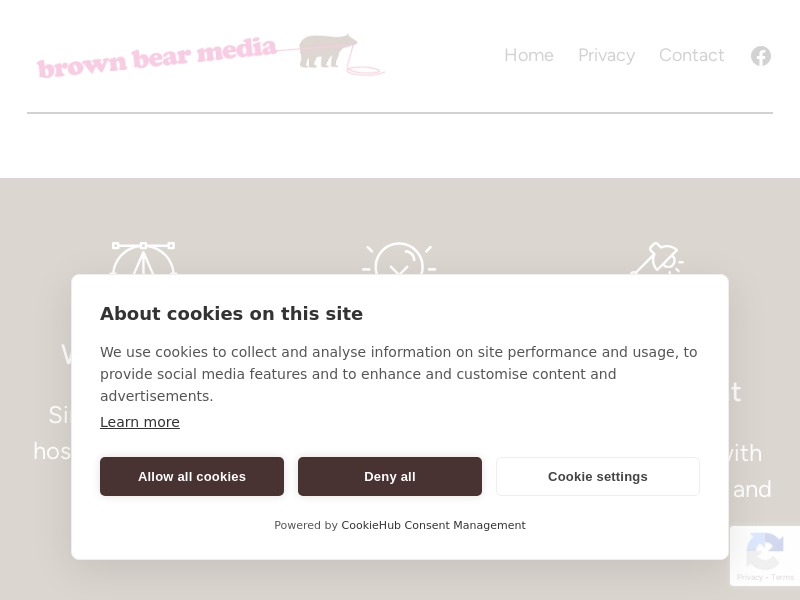This screenshot has width=800, height=600.
Task: Follow the Learn more link
Action: (140, 422)
